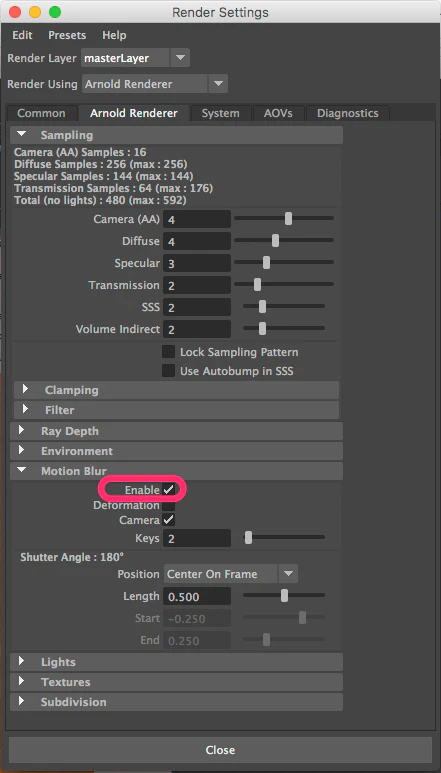Click the yellow minimize window button
Screen dimensions: 441x773
pyautogui.click(x=35, y=12)
